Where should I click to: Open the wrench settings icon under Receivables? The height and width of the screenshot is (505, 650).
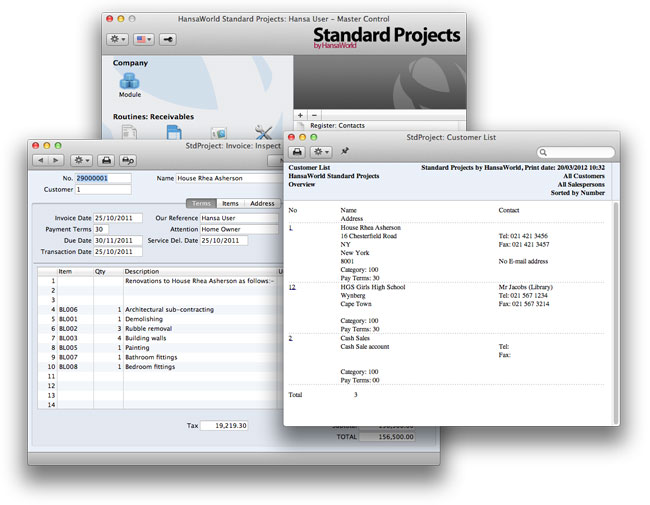[x=264, y=133]
